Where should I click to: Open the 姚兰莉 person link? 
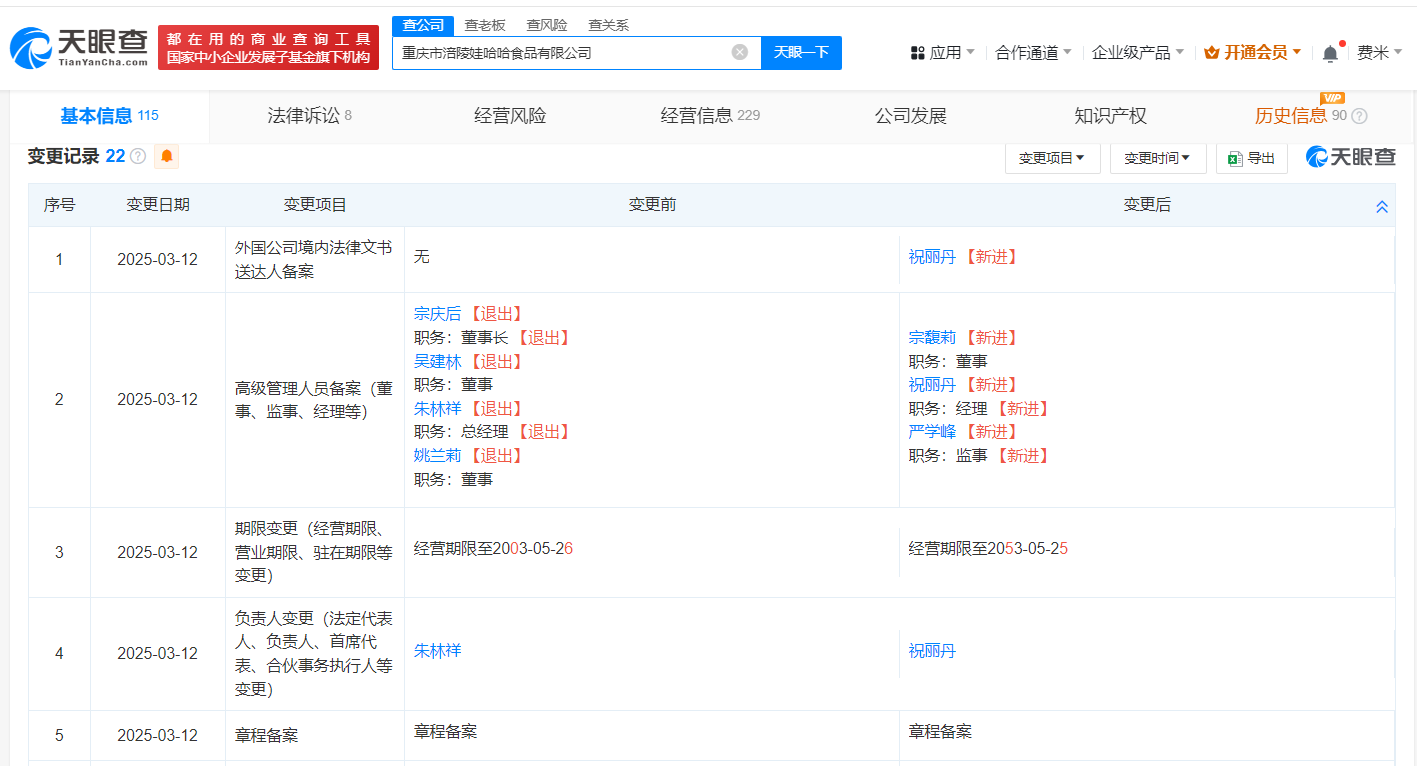[x=438, y=455]
